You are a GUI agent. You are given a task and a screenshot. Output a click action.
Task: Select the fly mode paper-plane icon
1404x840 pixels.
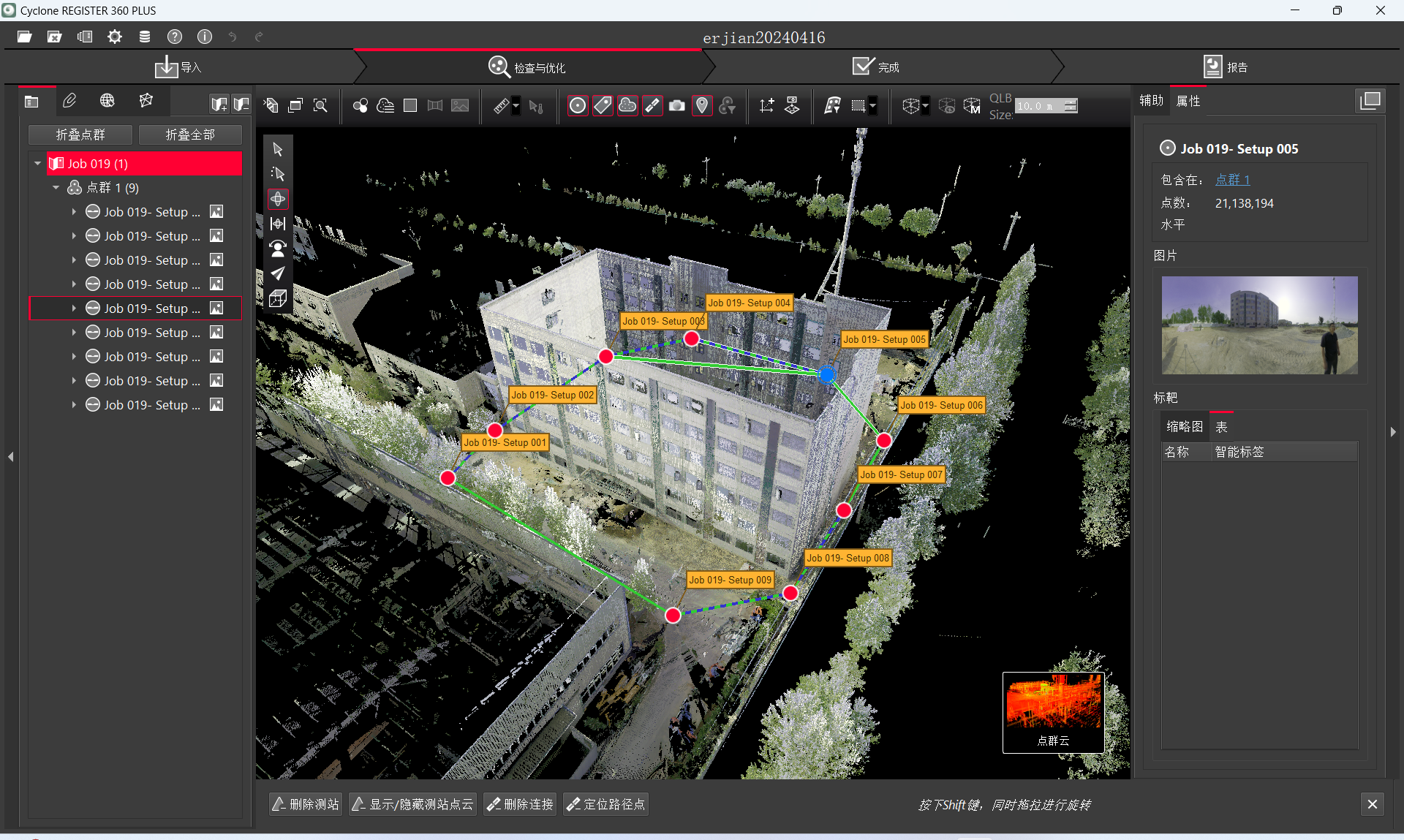pos(278,273)
